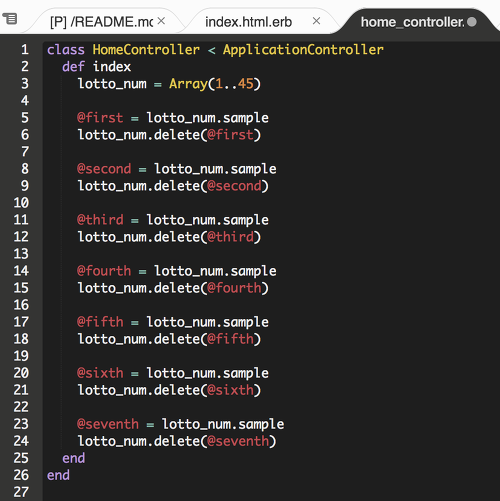The height and width of the screenshot is (501, 500).
Task: Click 'lotto_num.delete(@first)' on line 6
Action: (169, 135)
